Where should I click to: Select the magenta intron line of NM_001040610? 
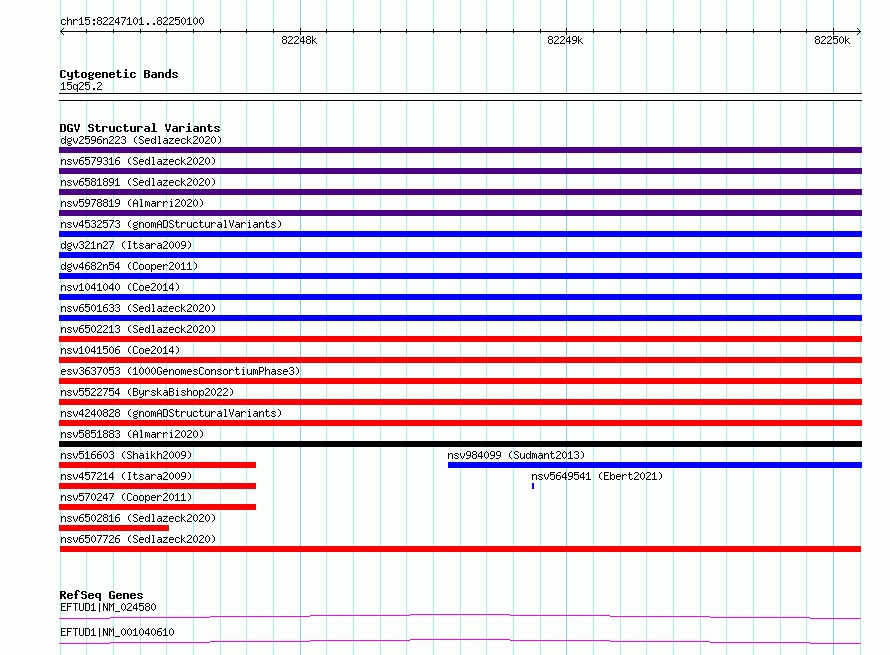tap(460, 641)
